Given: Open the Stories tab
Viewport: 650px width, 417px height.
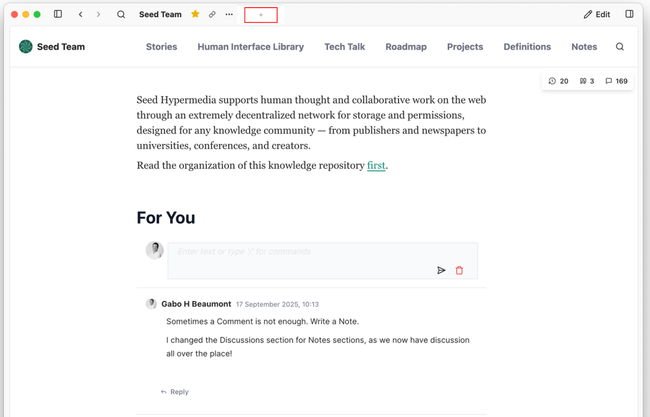Looking at the screenshot, I should click(161, 47).
